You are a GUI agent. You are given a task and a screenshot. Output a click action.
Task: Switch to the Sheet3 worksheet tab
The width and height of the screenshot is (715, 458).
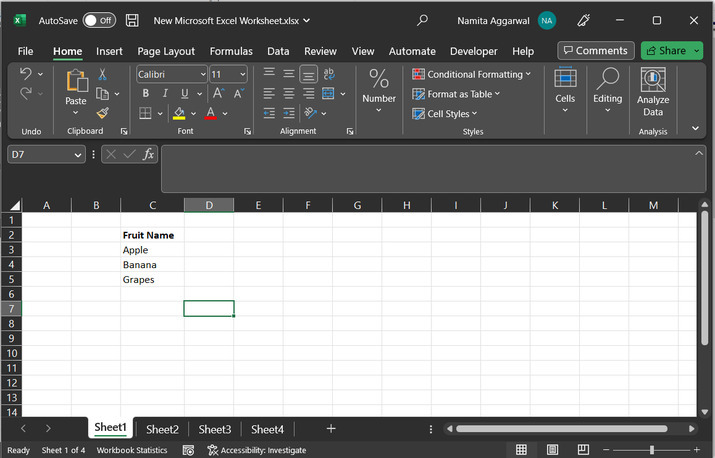click(x=214, y=429)
